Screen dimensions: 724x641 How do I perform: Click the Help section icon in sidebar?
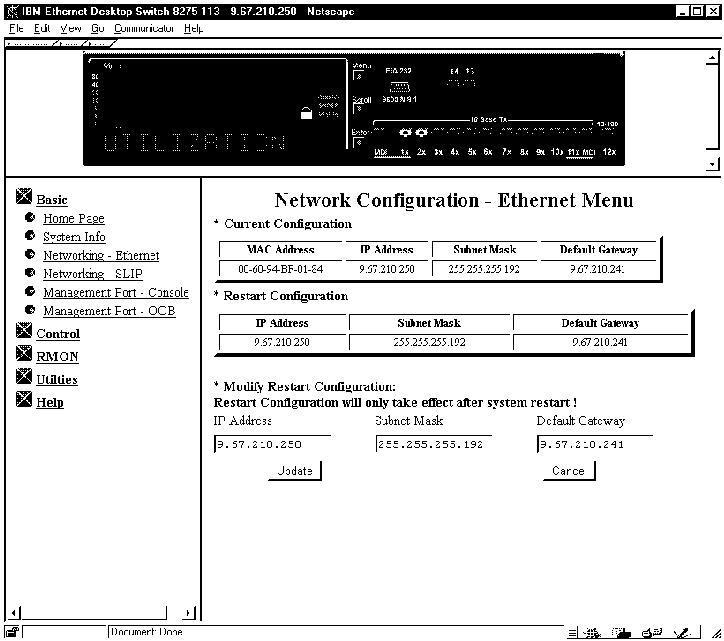click(x=25, y=400)
